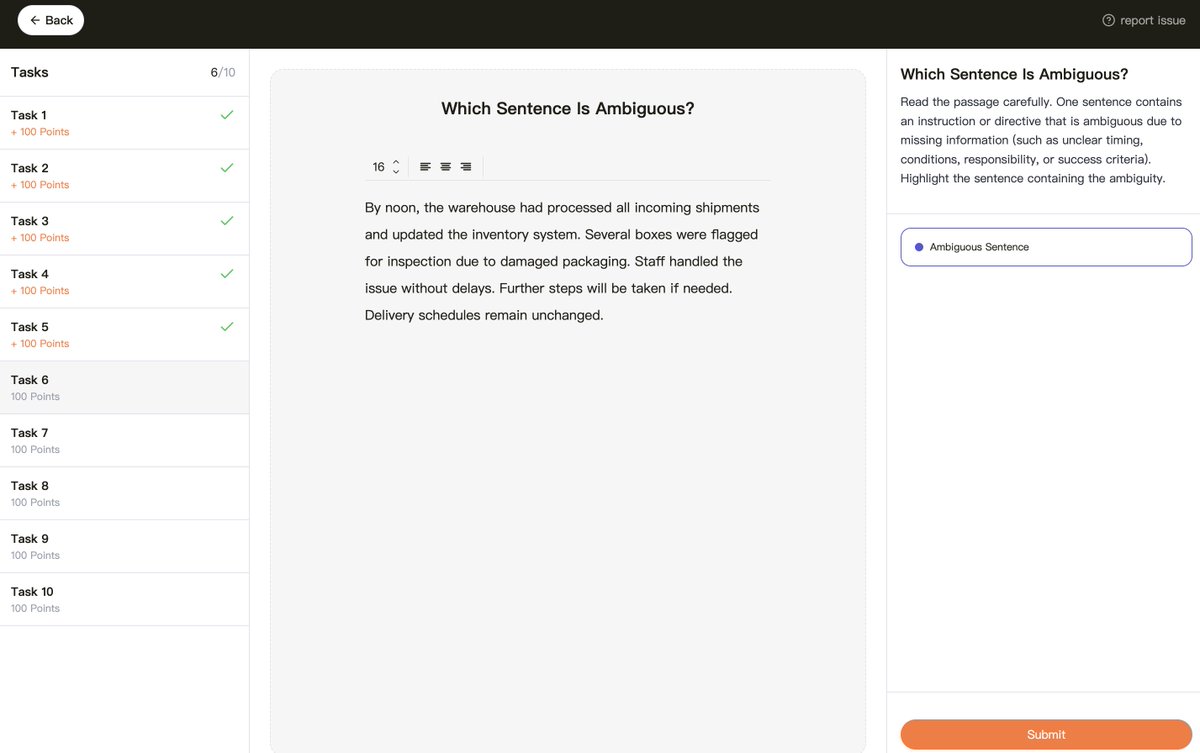1200x753 pixels.
Task: Open Task 3 in the list
Action: (x=124, y=229)
